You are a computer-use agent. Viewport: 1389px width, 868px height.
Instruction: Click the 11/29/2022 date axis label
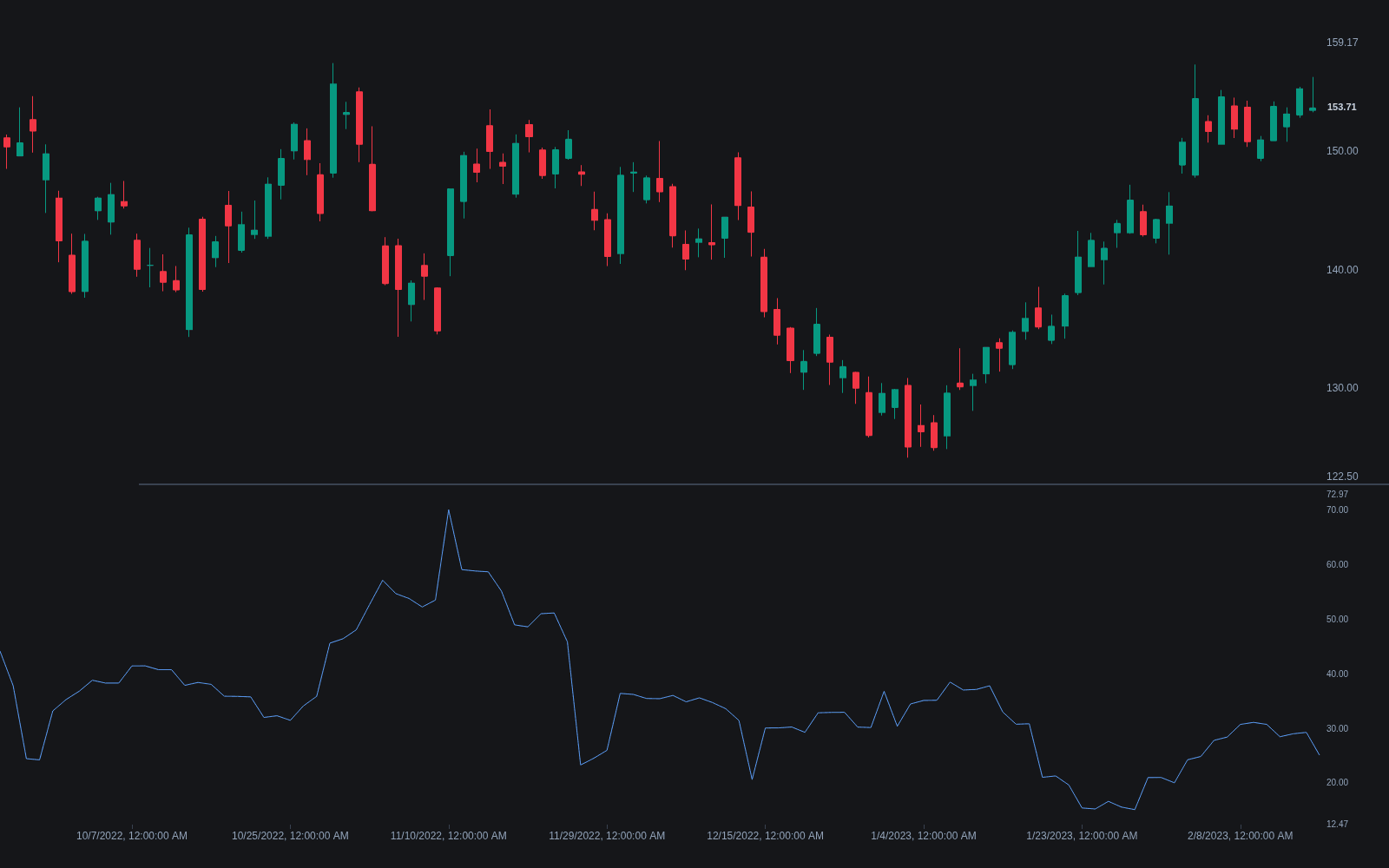coord(607,836)
